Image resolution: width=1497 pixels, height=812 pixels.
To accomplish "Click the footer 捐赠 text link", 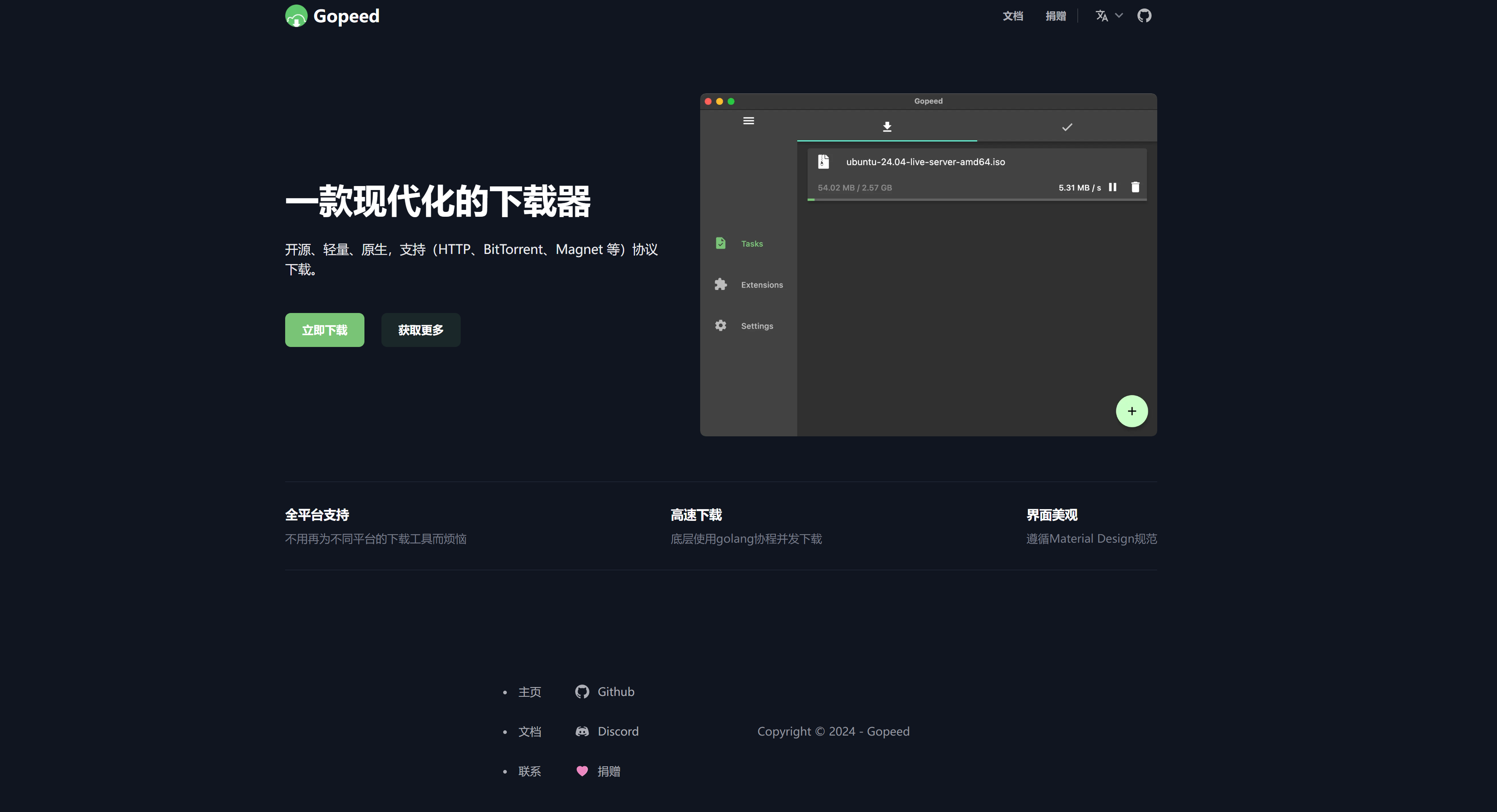I will pos(608,771).
